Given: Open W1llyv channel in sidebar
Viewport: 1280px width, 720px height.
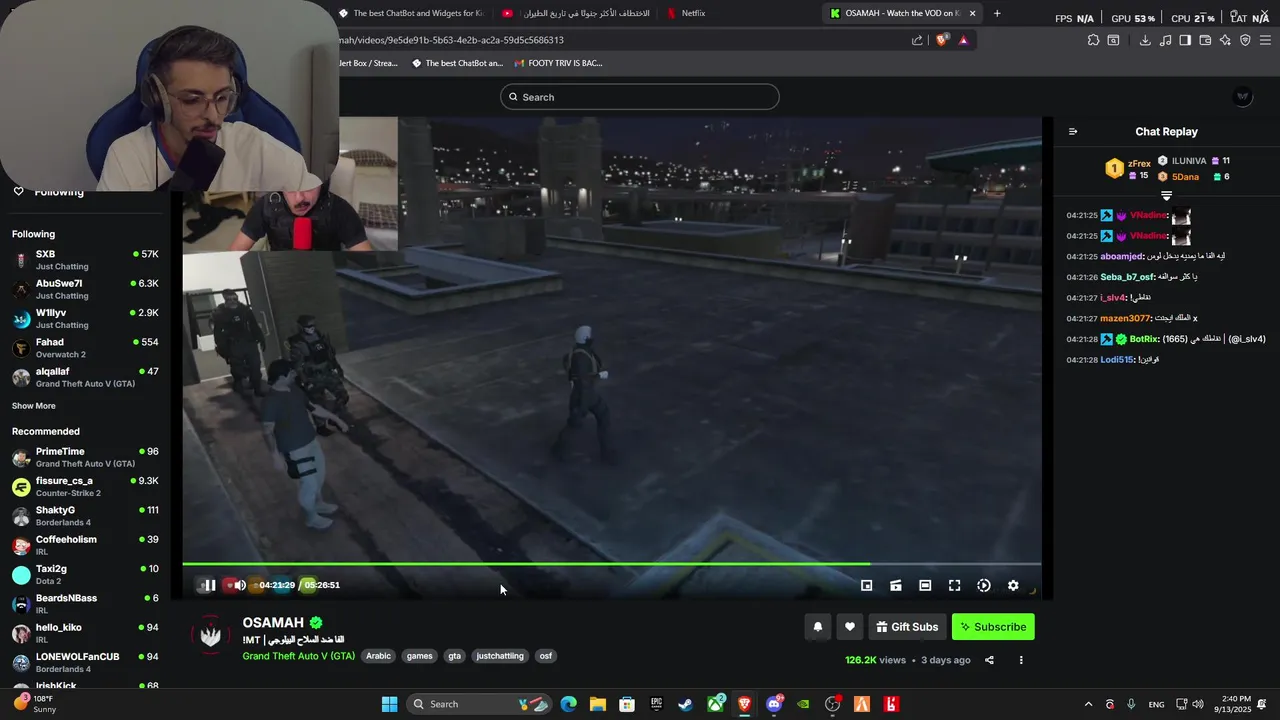Looking at the screenshot, I should click(85, 318).
